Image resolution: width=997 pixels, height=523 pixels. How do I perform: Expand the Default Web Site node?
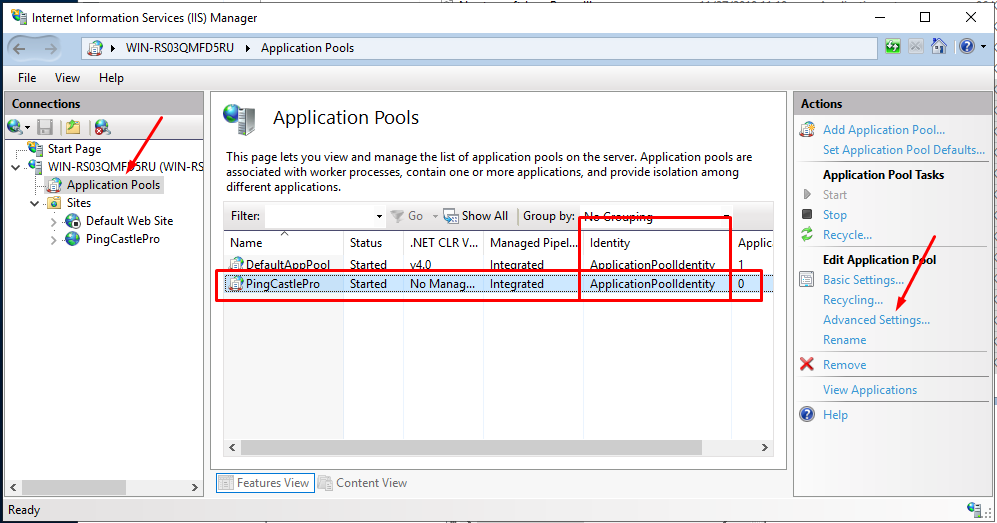[53, 222]
